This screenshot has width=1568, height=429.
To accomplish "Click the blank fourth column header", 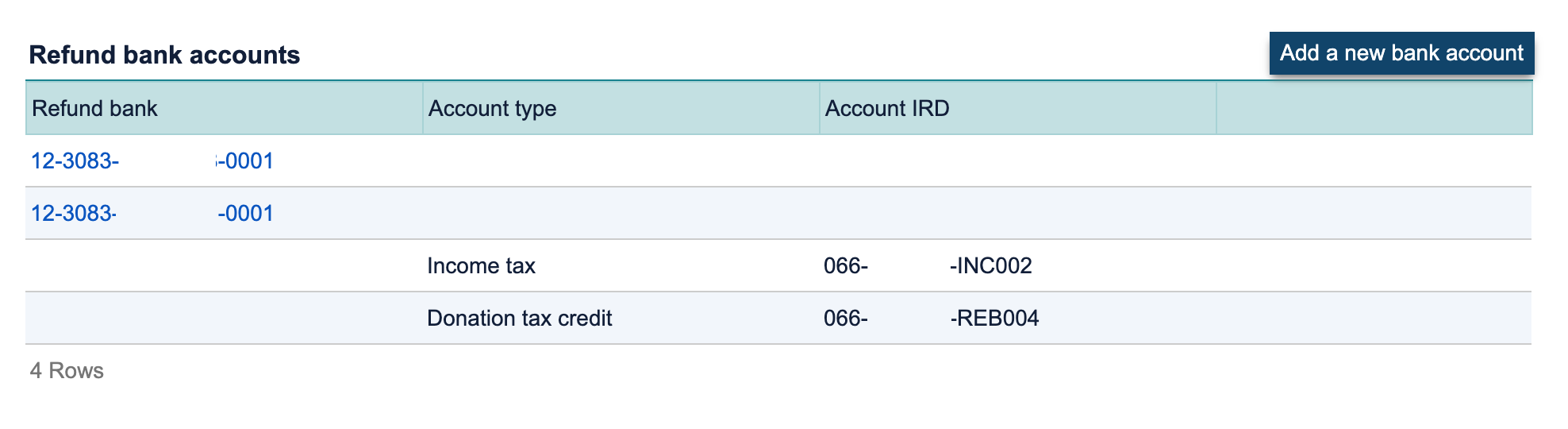I will 1374,108.
